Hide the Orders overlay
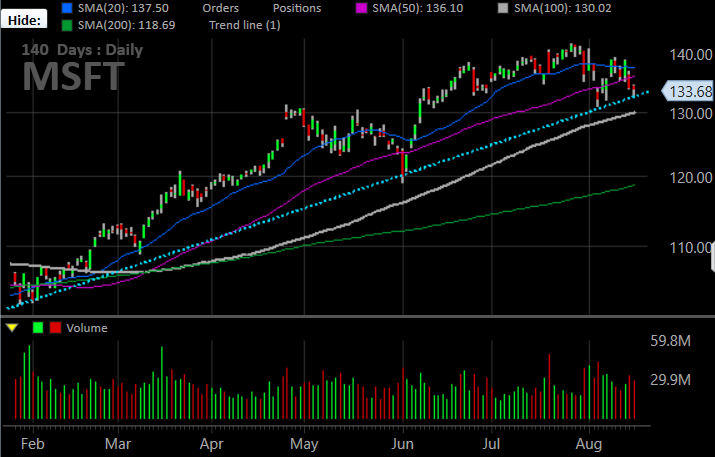This screenshot has height=457, width=715. tap(221, 8)
